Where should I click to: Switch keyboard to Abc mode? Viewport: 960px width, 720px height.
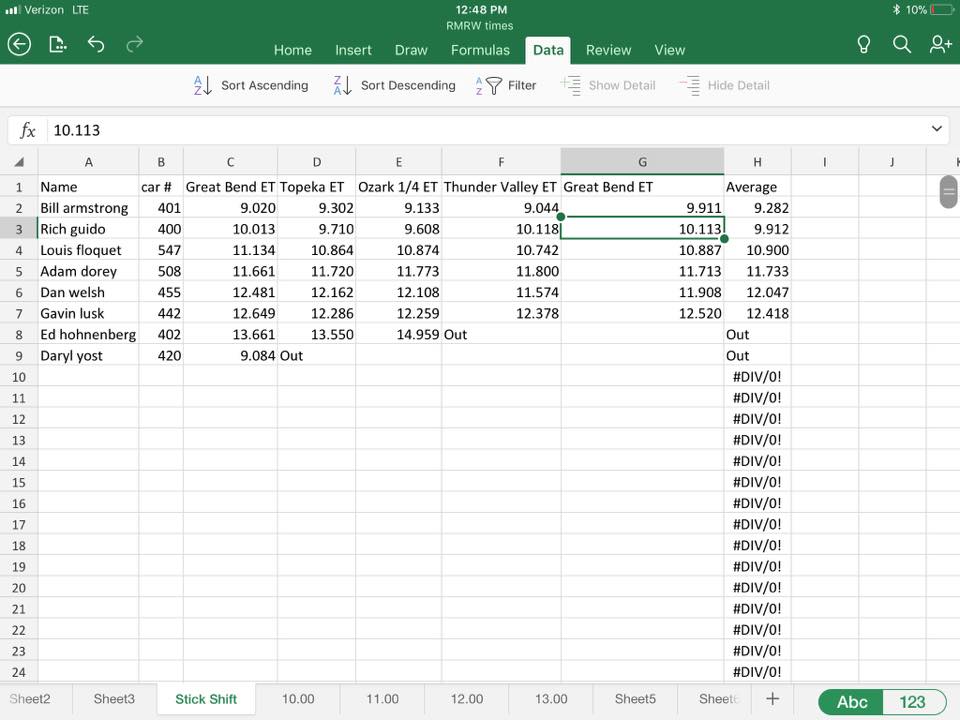851,701
